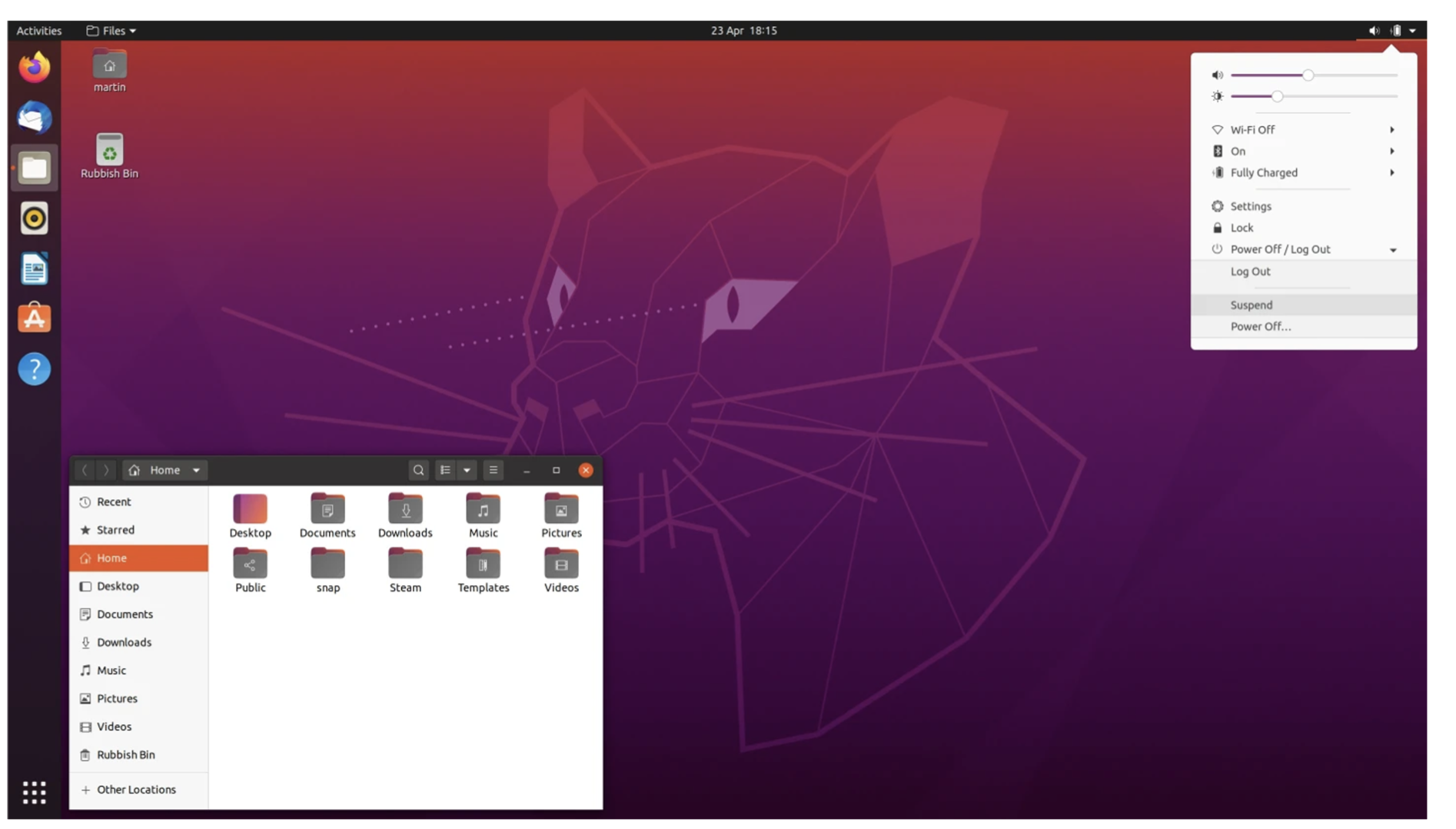Open Other Locations in Files sidebar

(x=138, y=790)
